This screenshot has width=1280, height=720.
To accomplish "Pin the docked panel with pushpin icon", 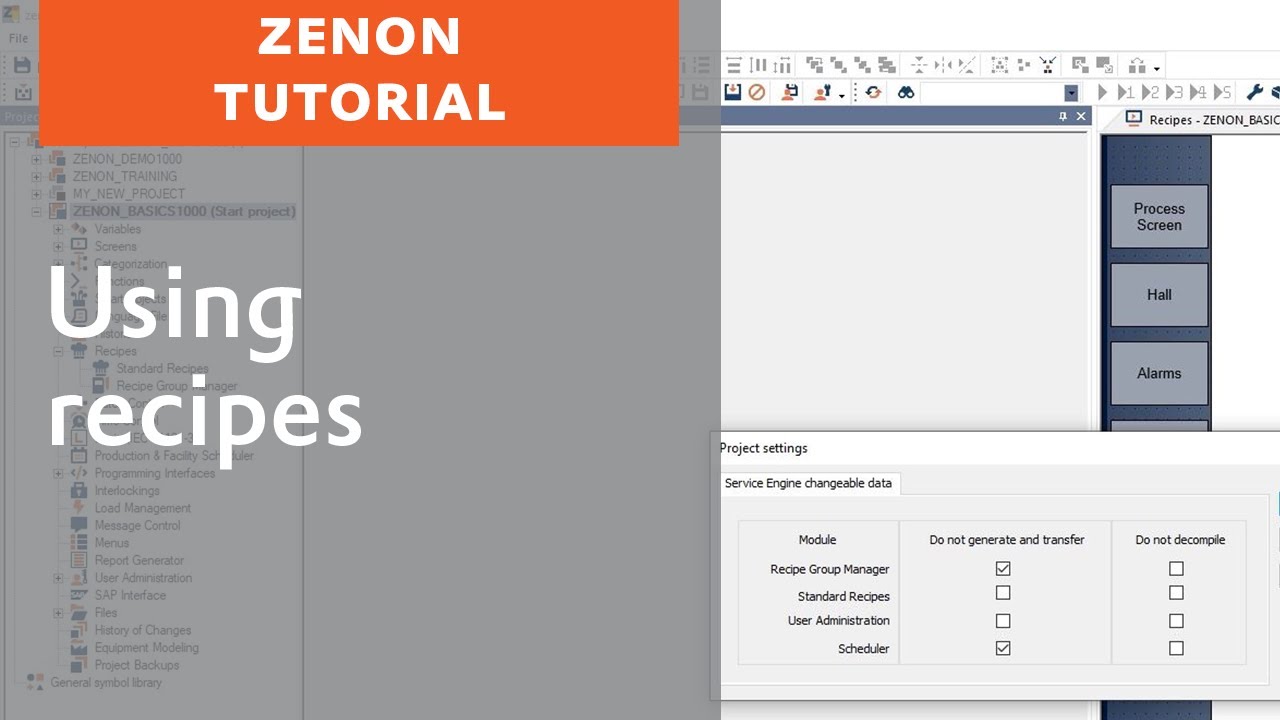I will (x=1063, y=117).
